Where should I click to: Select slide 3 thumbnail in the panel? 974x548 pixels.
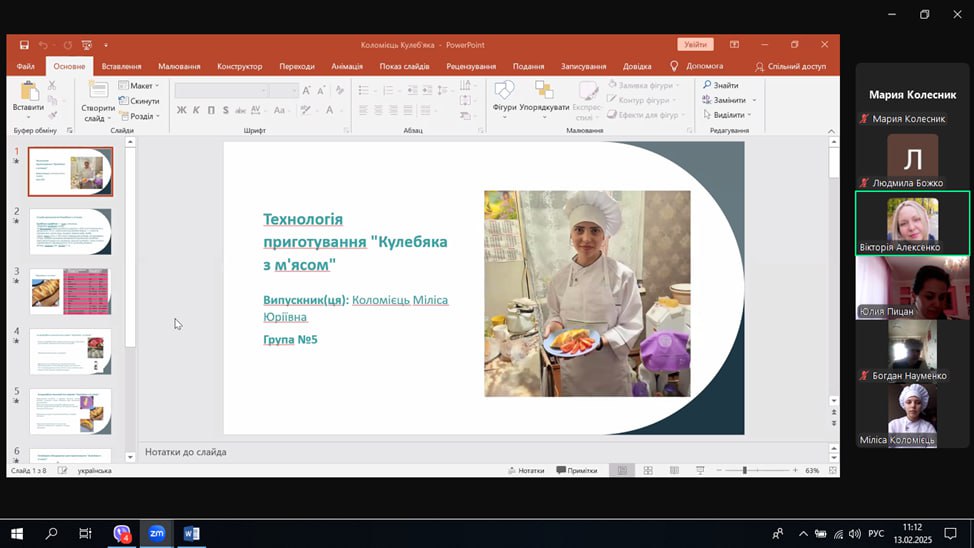pos(70,291)
